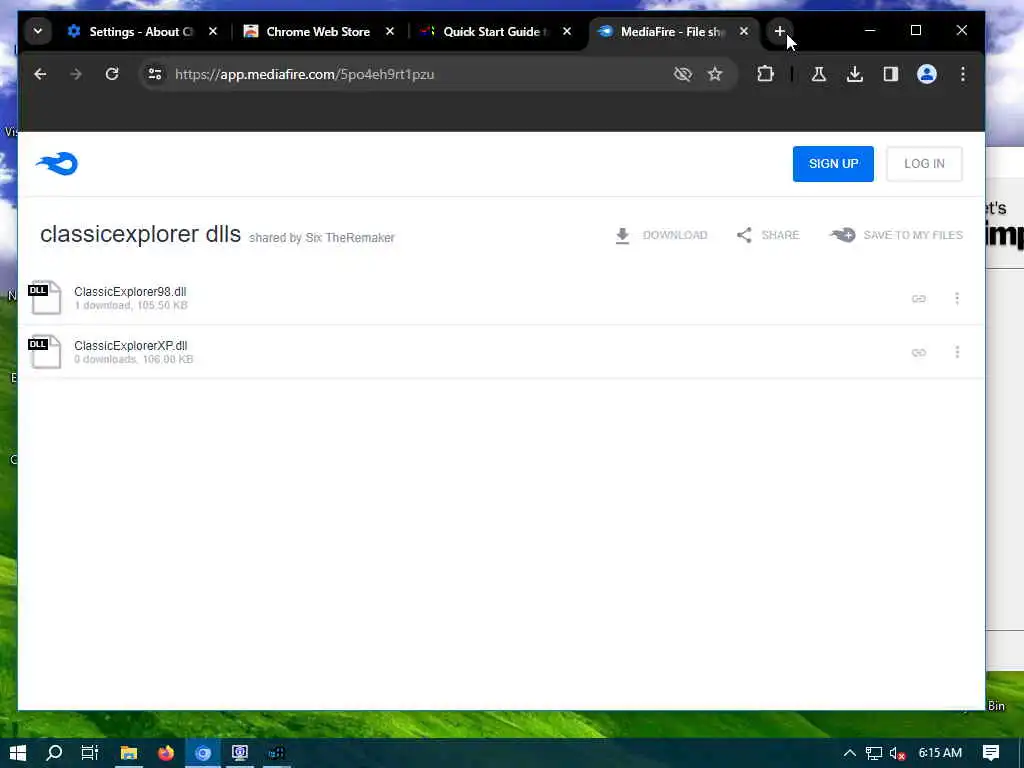Copy link icon for ClassicExplorer98.dll
Screen dimensions: 1024x768
point(919,298)
